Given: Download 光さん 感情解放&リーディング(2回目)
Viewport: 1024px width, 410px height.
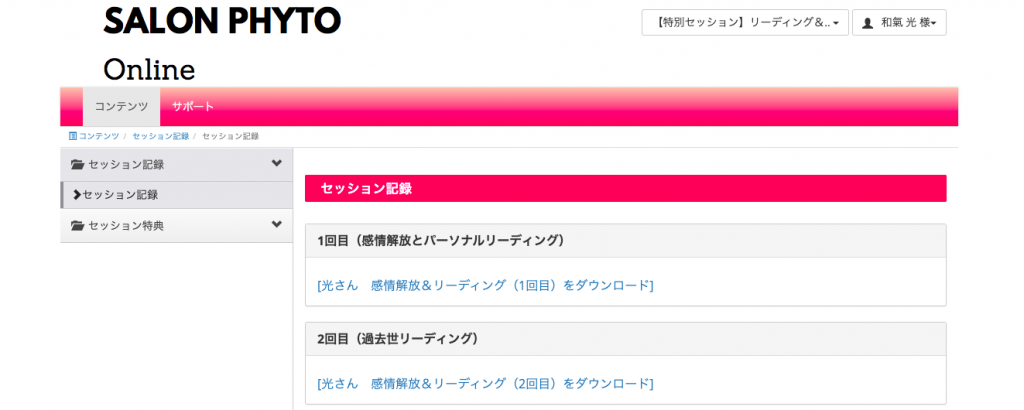Looking at the screenshot, I should (485, 383).
